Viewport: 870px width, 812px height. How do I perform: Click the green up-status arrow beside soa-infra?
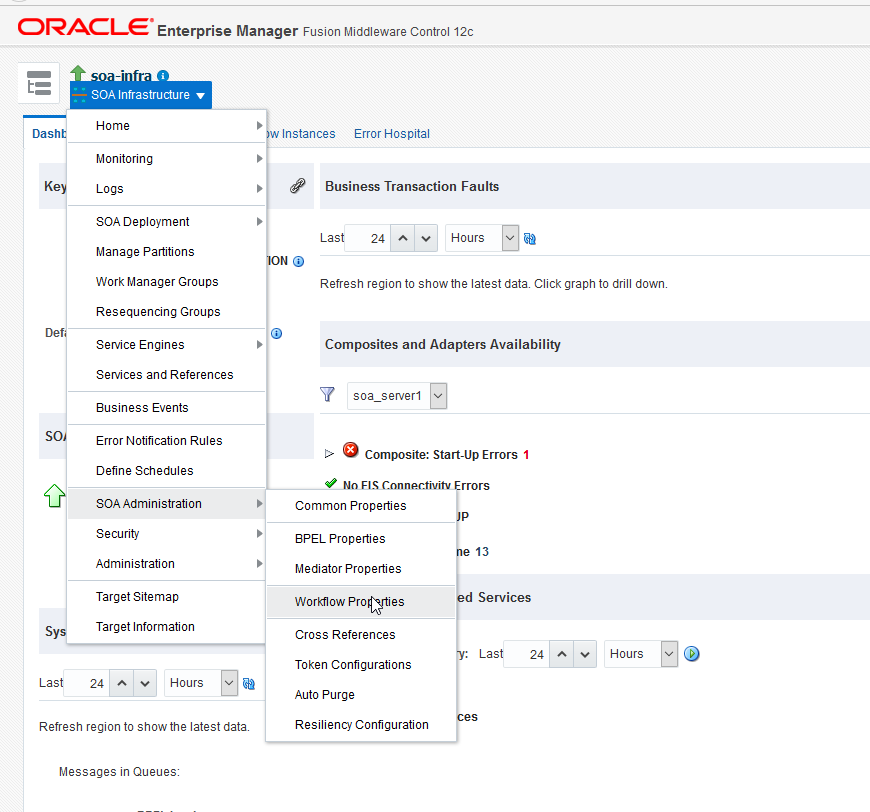tap(78, 73)
